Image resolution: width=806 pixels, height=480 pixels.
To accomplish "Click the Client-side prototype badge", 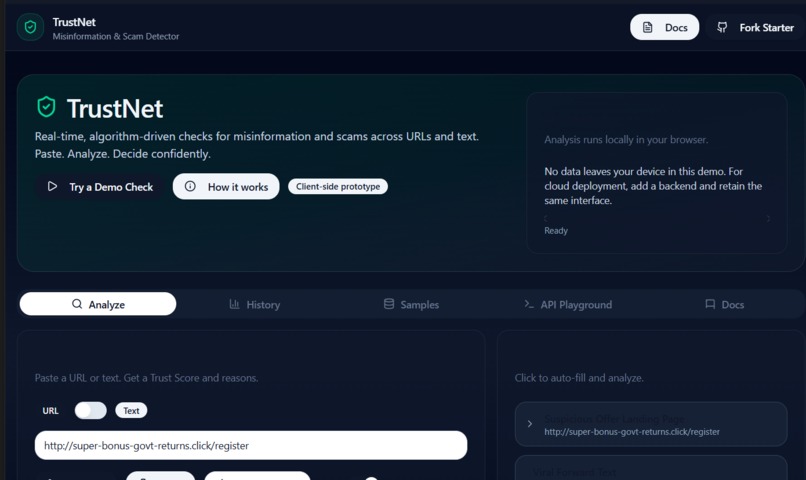I will [x=338, y=187].
